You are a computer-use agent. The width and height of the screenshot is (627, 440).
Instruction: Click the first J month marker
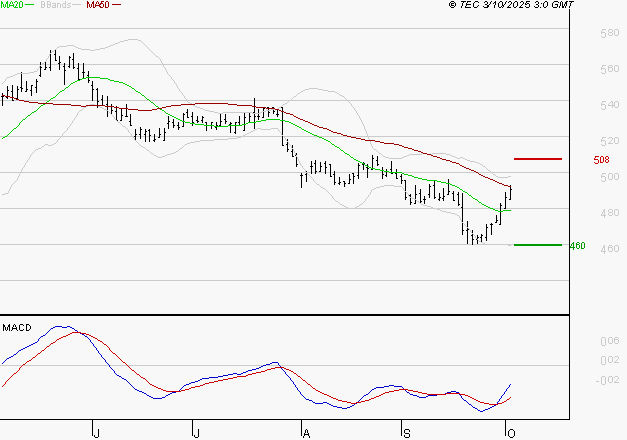pos(96,433)
